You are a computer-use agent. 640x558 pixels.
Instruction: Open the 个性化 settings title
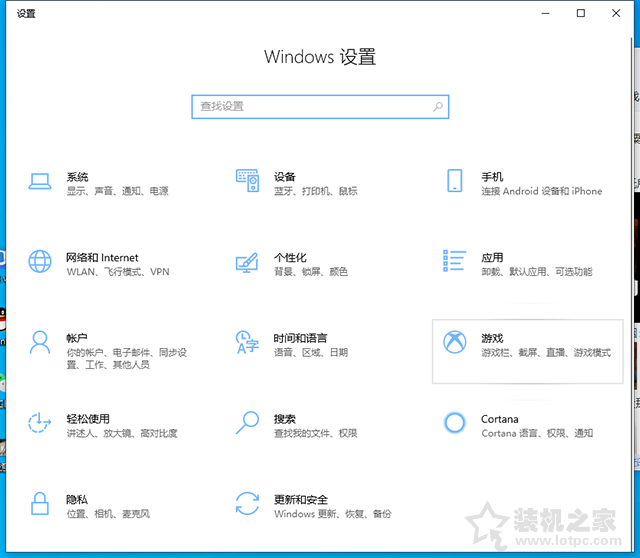coord(290,258)
